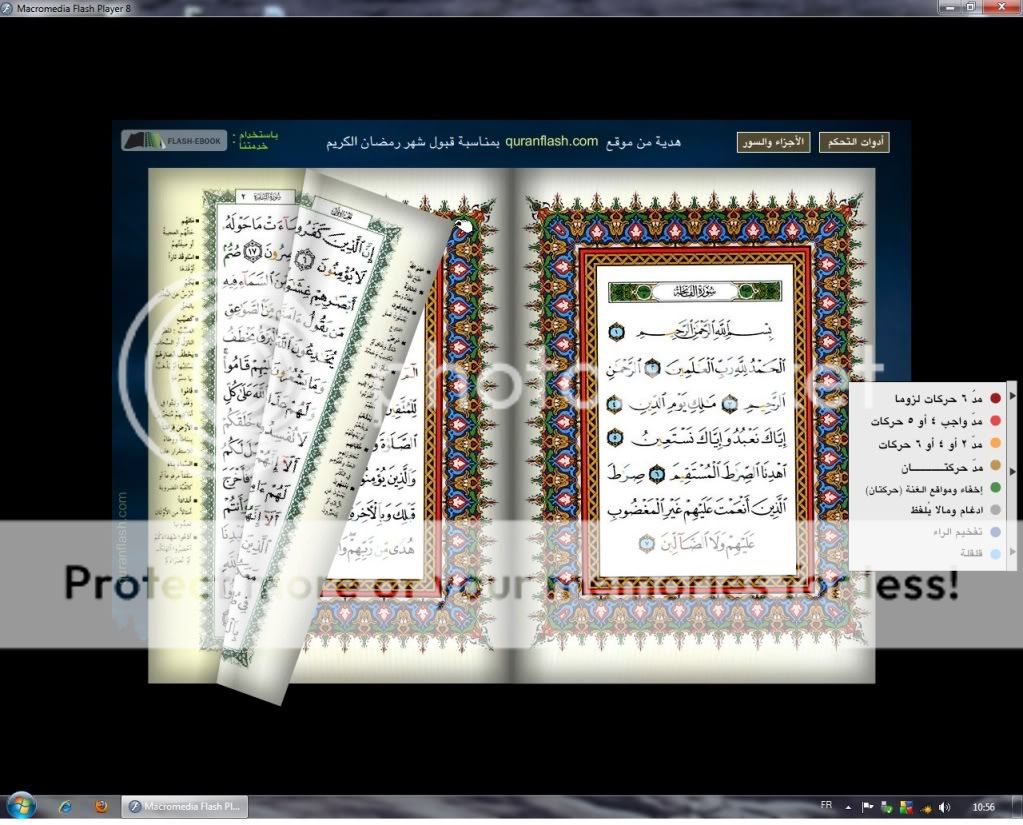Click verse marker 6 on the curled page

click(304, 260)
